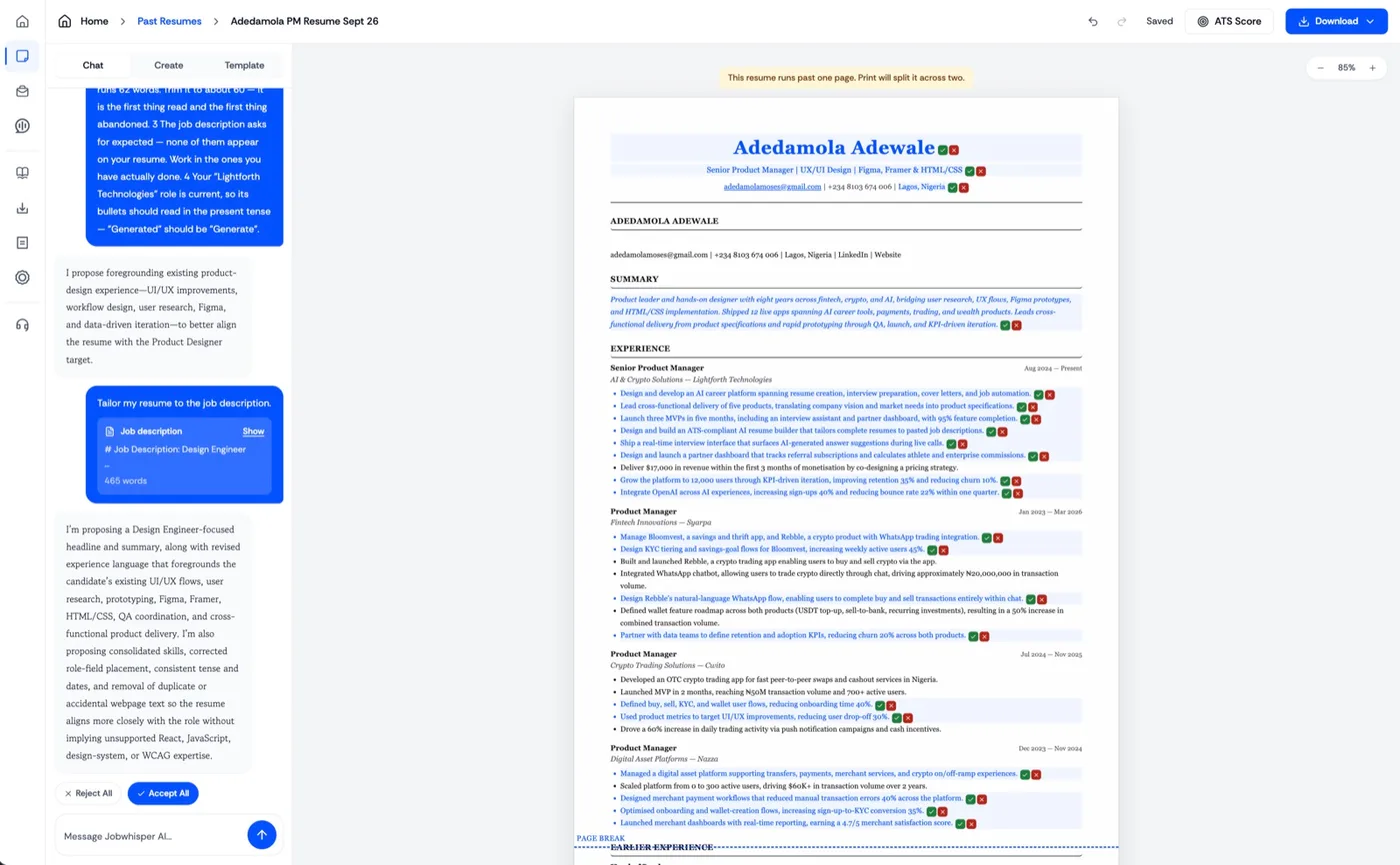1400x865 pixels.
Task: Select the resume note icon in sidebar
Action: click(22, 56)
